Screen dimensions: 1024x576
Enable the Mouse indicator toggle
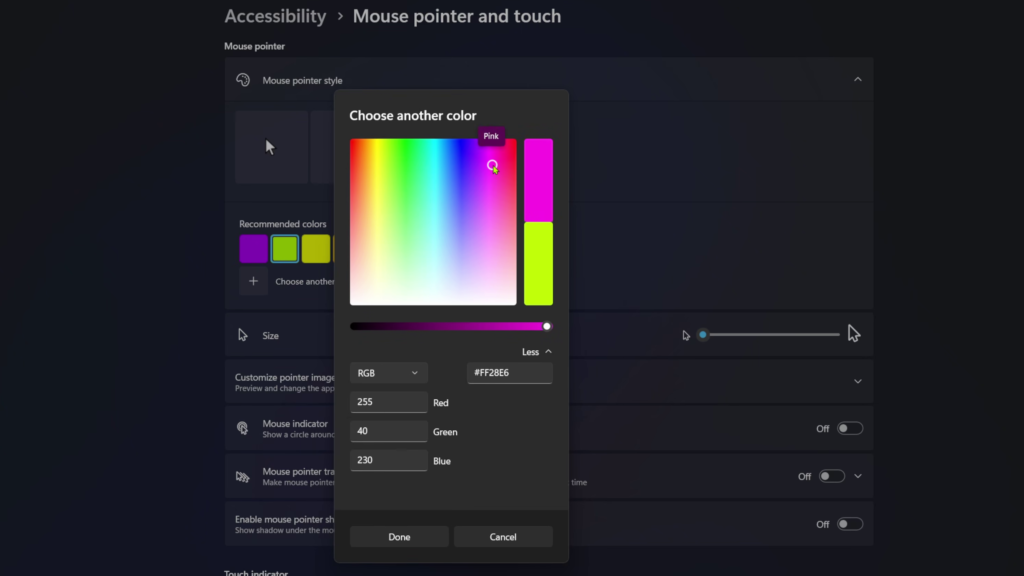[x=851, y=428]
